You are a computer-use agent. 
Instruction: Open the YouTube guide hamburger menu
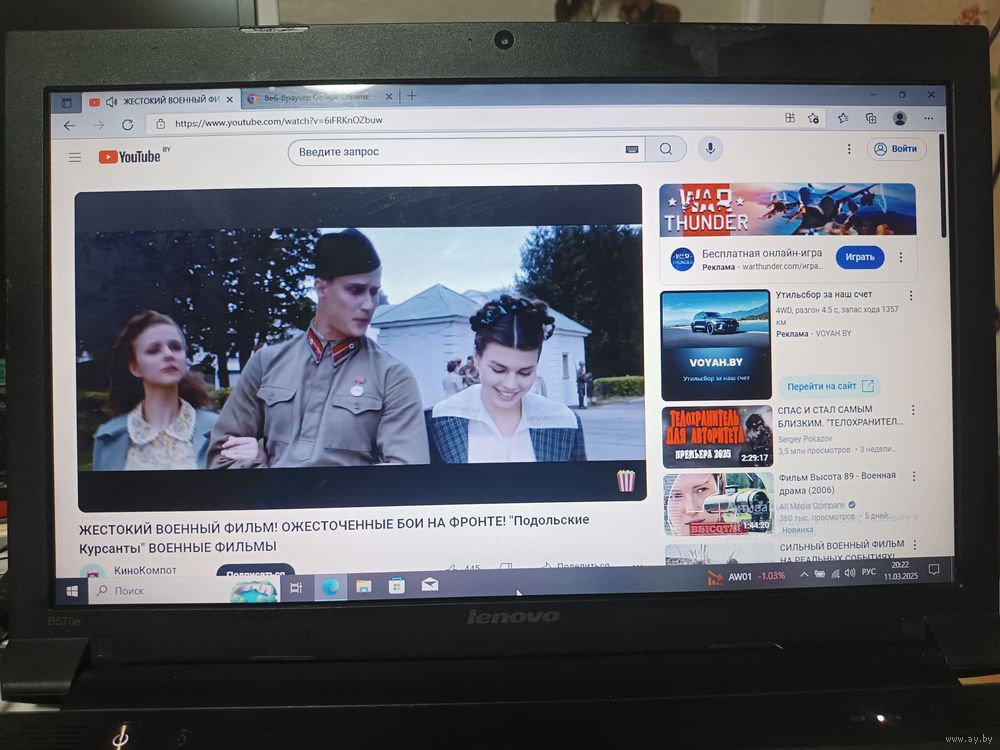(75, 157)
